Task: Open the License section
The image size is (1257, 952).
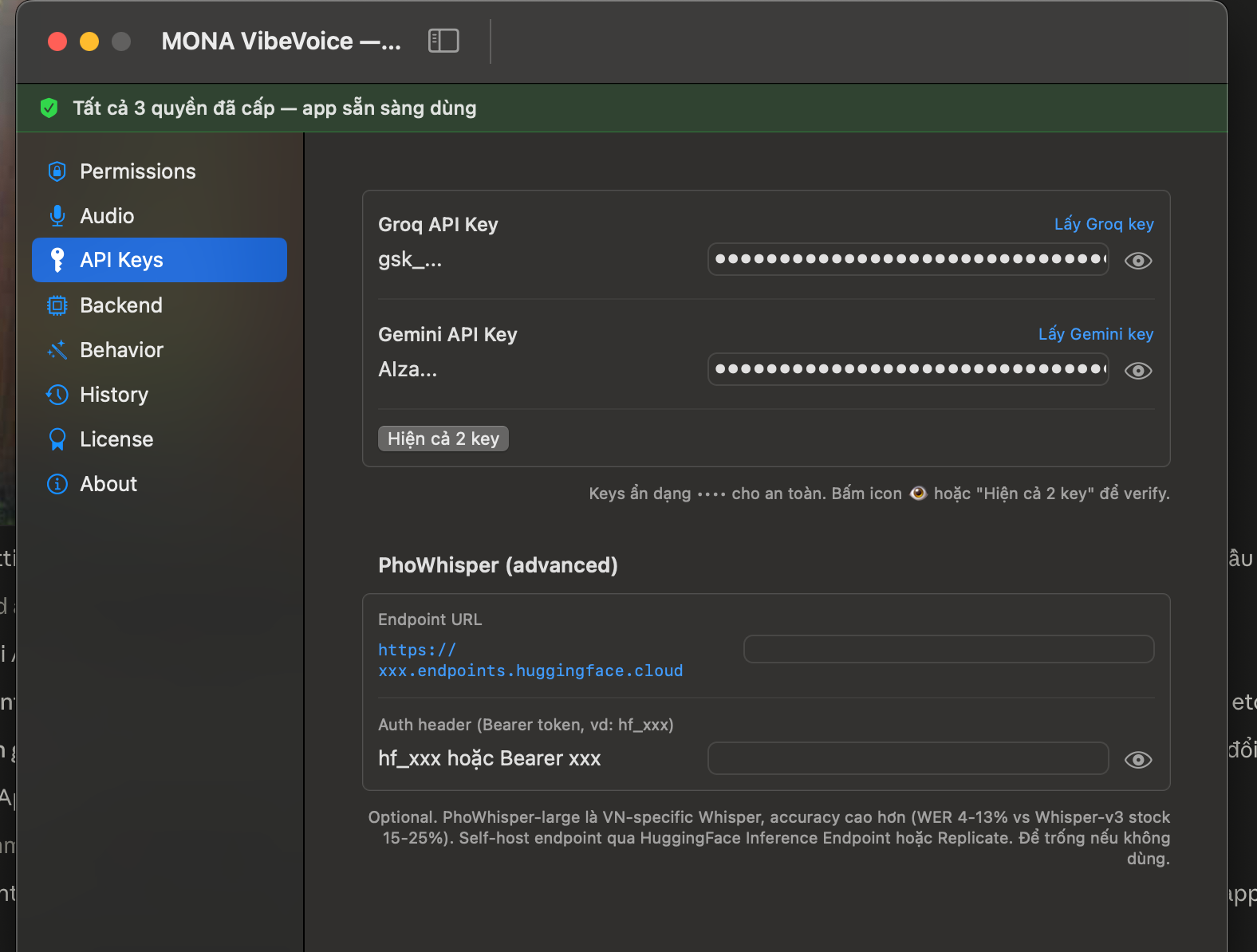Action: [160, 439]
